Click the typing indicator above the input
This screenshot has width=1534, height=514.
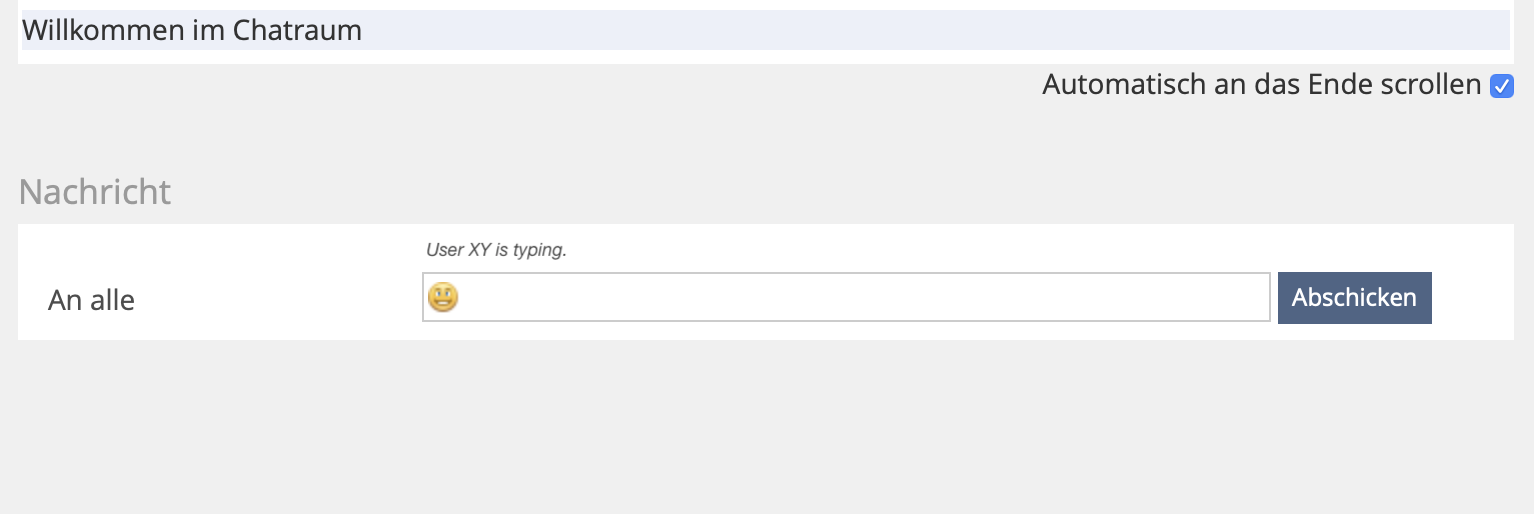[496, 250]
